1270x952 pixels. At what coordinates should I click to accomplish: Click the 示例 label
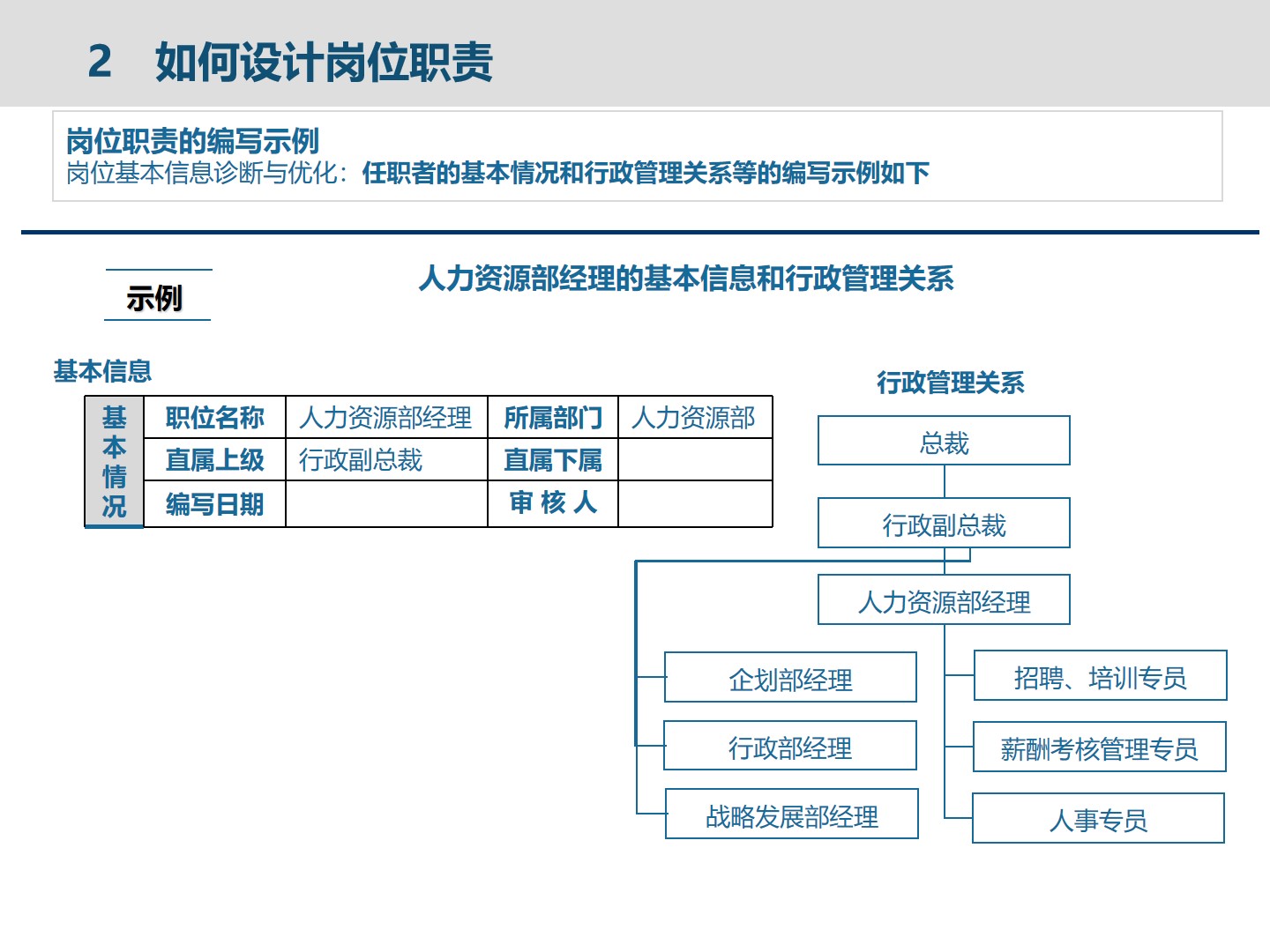(x=154, y=298)
